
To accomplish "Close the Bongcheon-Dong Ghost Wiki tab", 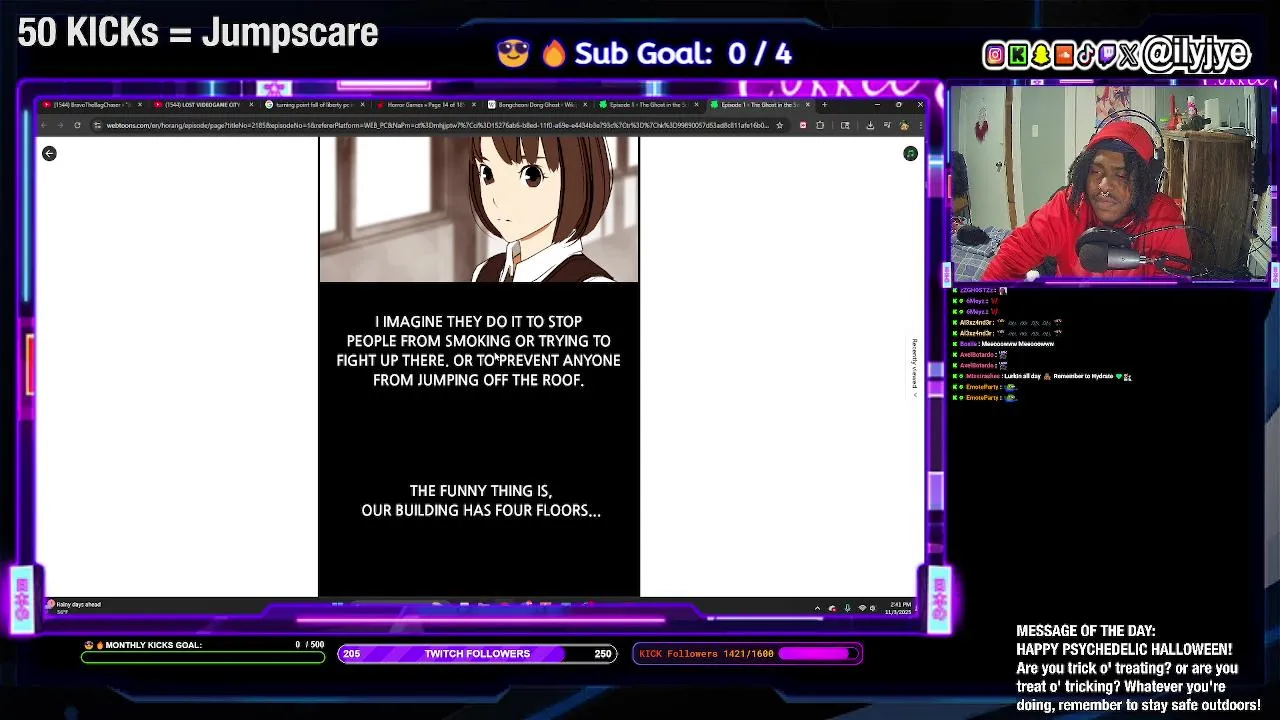I will coord(584,104).
